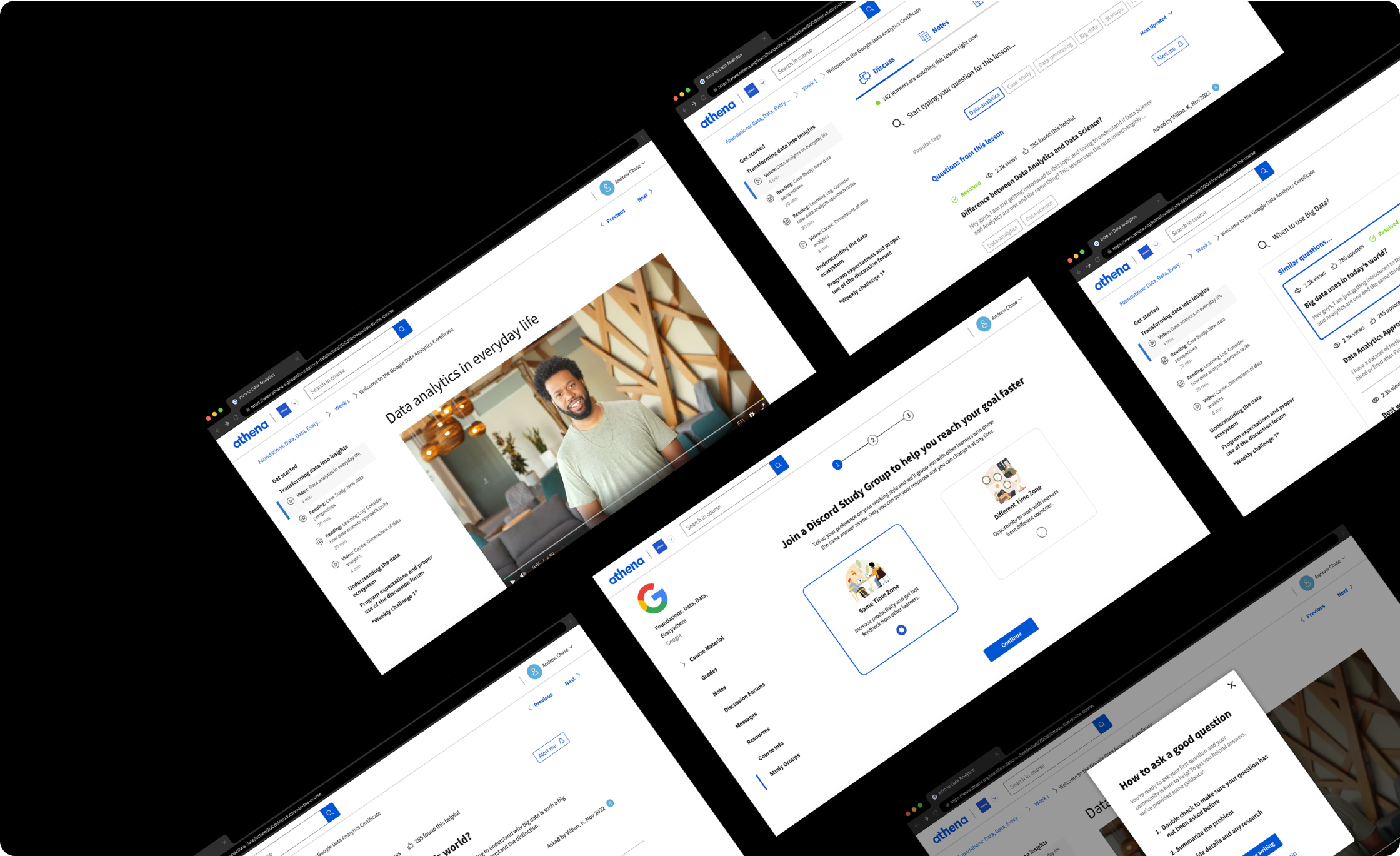Screen dimensions: 1400x856
Task: Open 'Resources' in the study group sidebar
Action: click(x=758, y=735)
